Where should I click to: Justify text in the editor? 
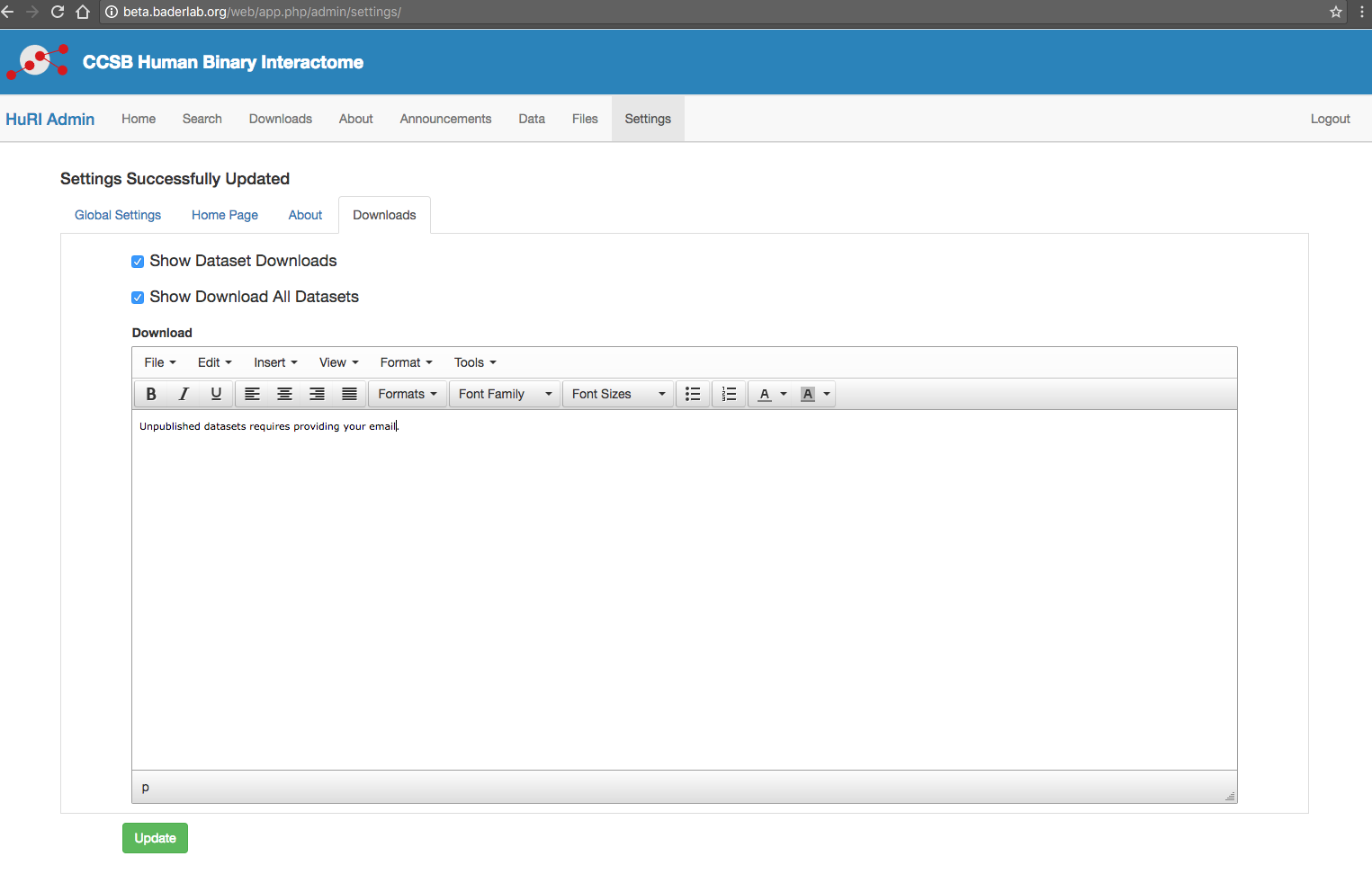[x=350, y=394]
